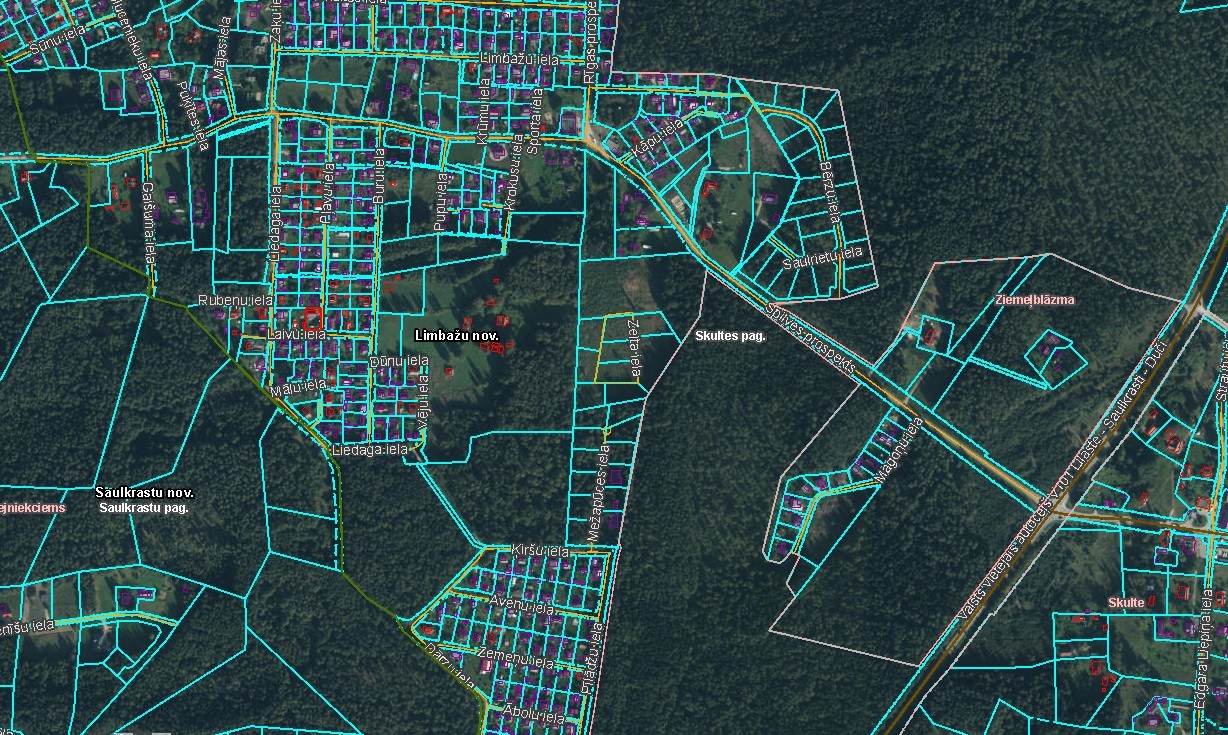Click the Limbažu nov. municipality label
This screenshot has height=735, width=1228.
point(456,336)
